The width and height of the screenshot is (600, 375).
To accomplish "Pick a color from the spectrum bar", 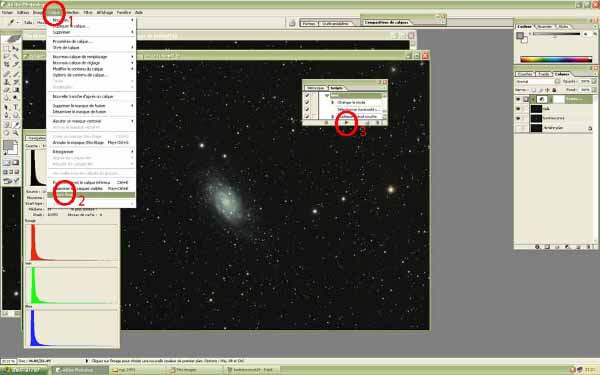I will 556,59.
